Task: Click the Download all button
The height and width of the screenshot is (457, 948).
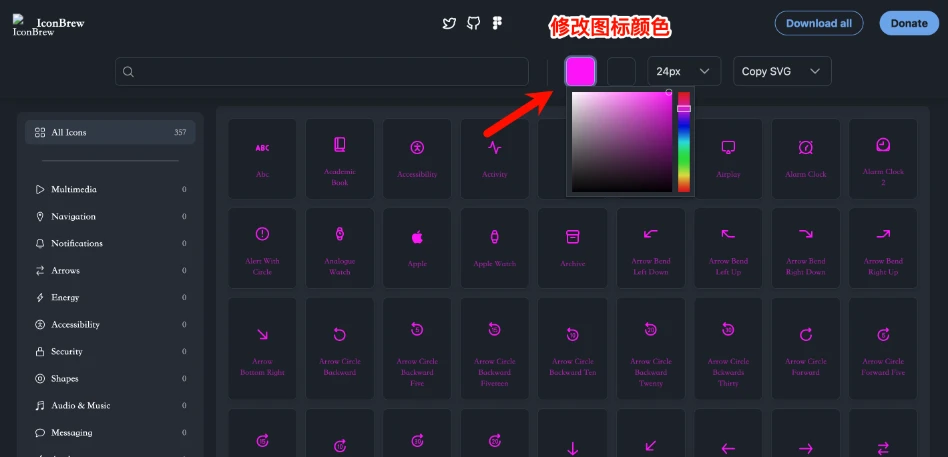Action: [819, 24]
